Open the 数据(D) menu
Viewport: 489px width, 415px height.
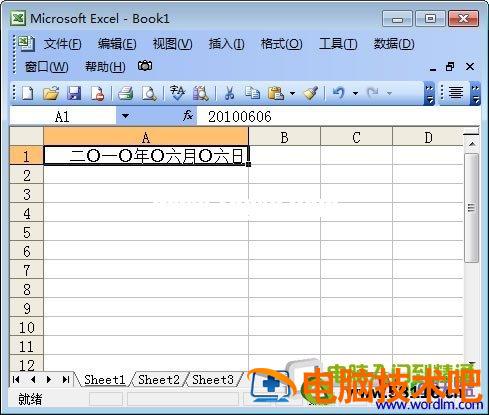click(x=394, y=44)
